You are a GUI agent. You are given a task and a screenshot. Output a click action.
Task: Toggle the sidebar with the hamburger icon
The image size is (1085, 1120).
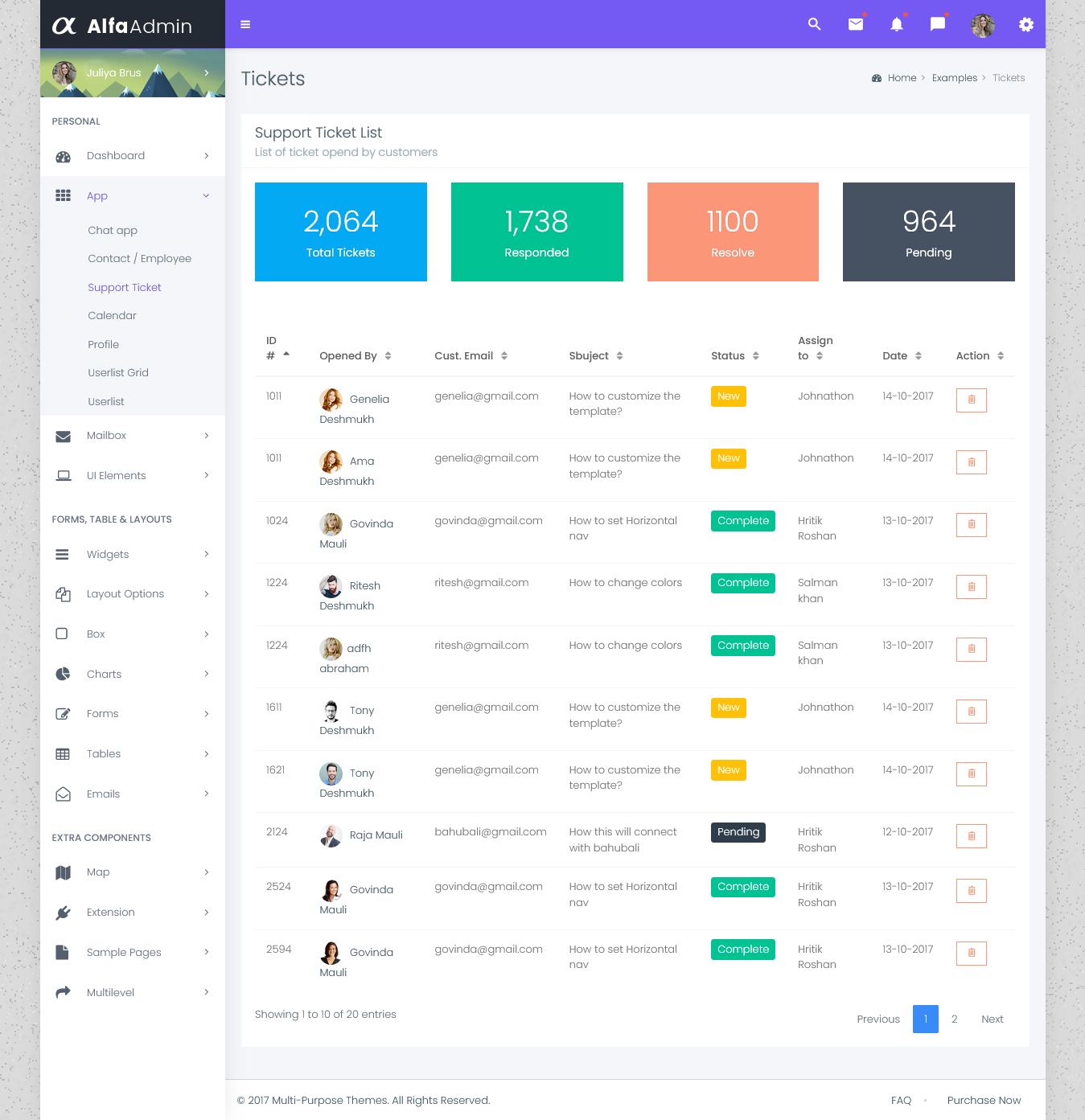pyautogui.click(x=245, y=24)
